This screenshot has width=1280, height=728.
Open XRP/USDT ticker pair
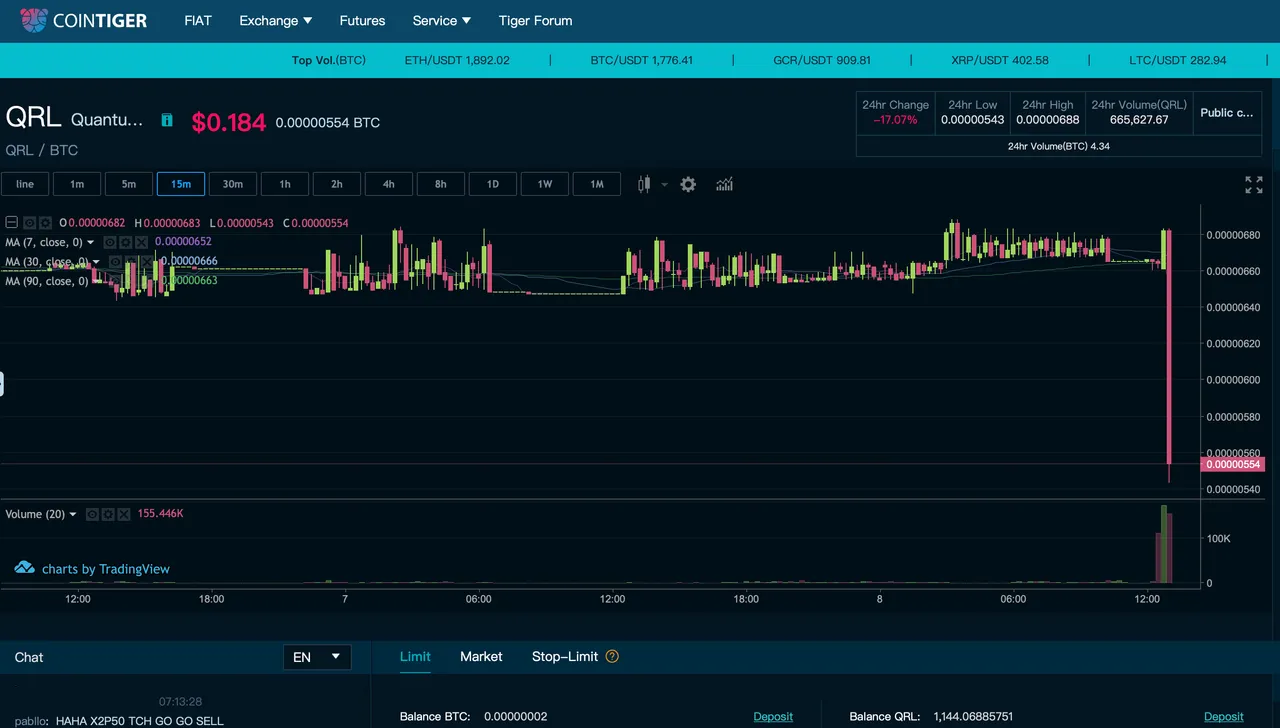(x=1000, y=60)
